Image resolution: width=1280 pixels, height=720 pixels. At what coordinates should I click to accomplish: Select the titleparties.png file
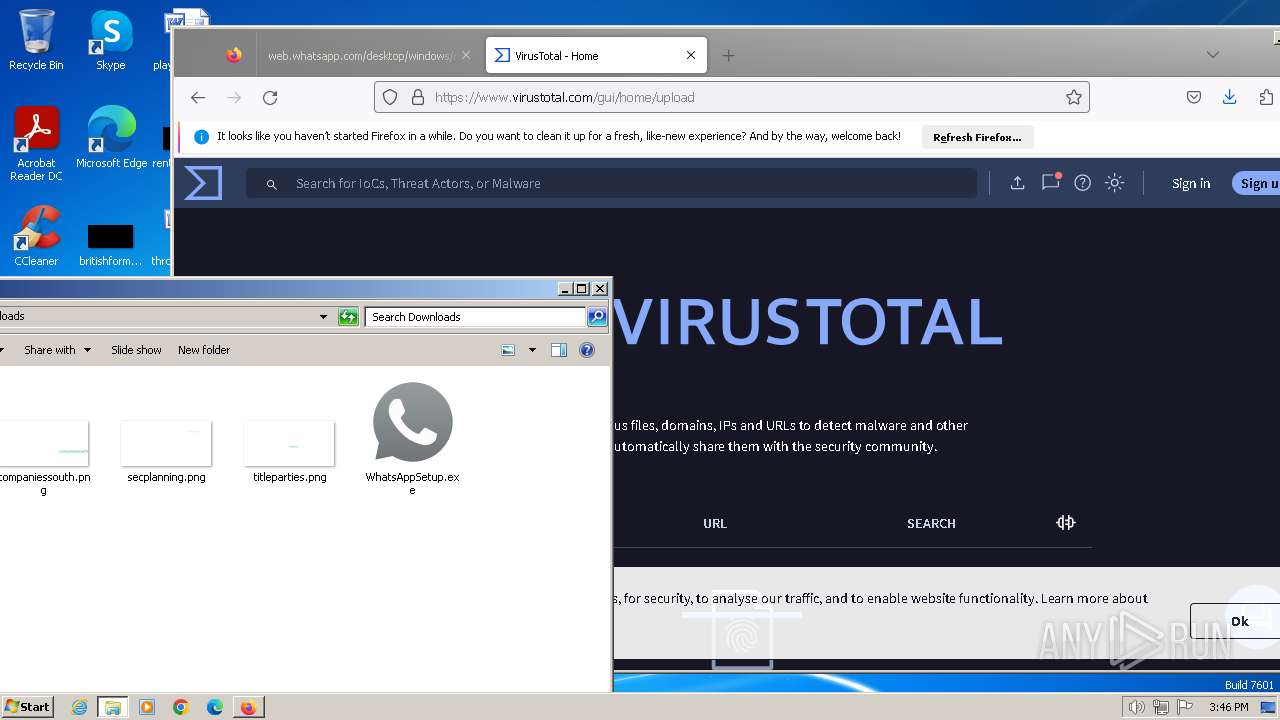pyautogui.click(x=289, y=452)
